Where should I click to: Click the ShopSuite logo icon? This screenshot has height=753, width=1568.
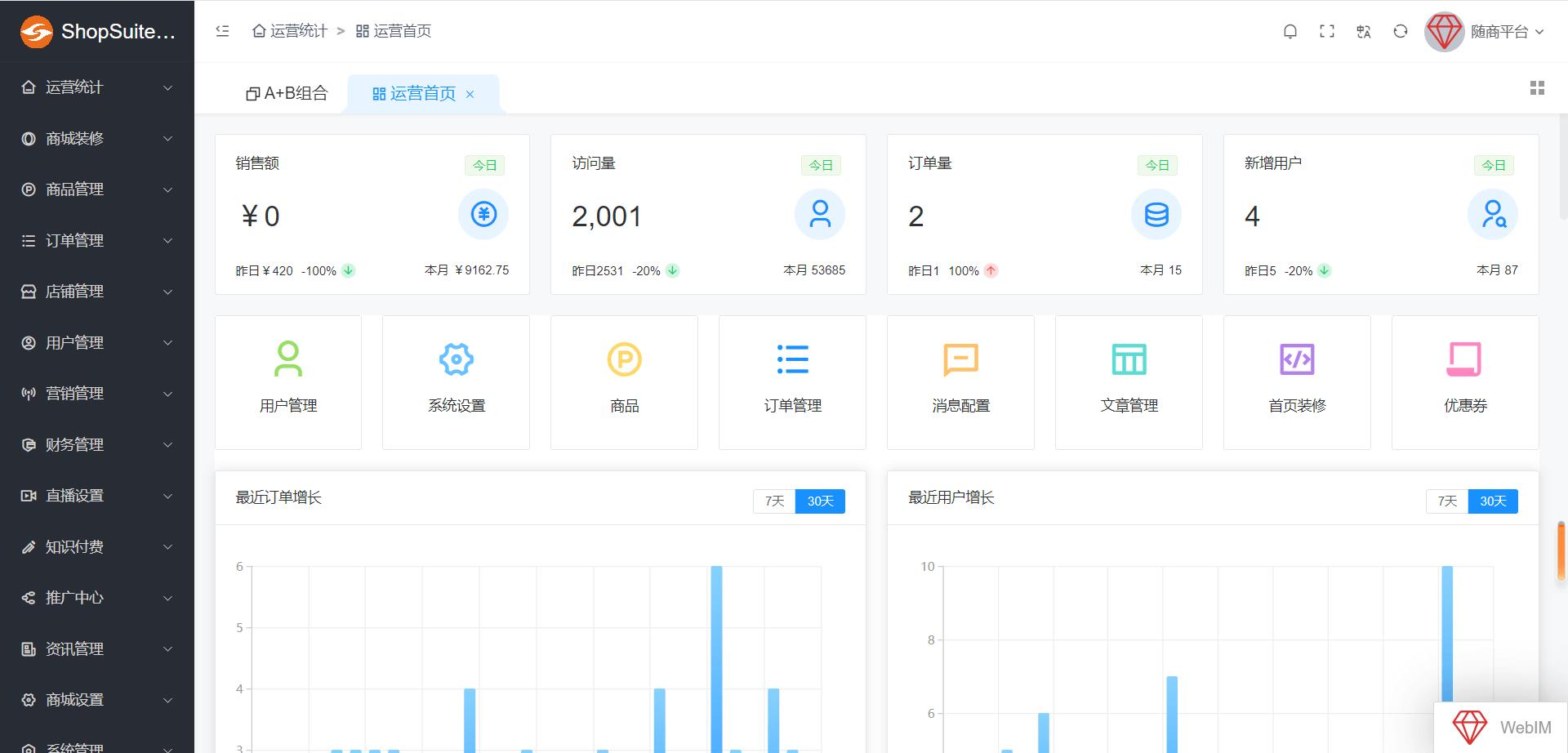[x=37, y=32]
